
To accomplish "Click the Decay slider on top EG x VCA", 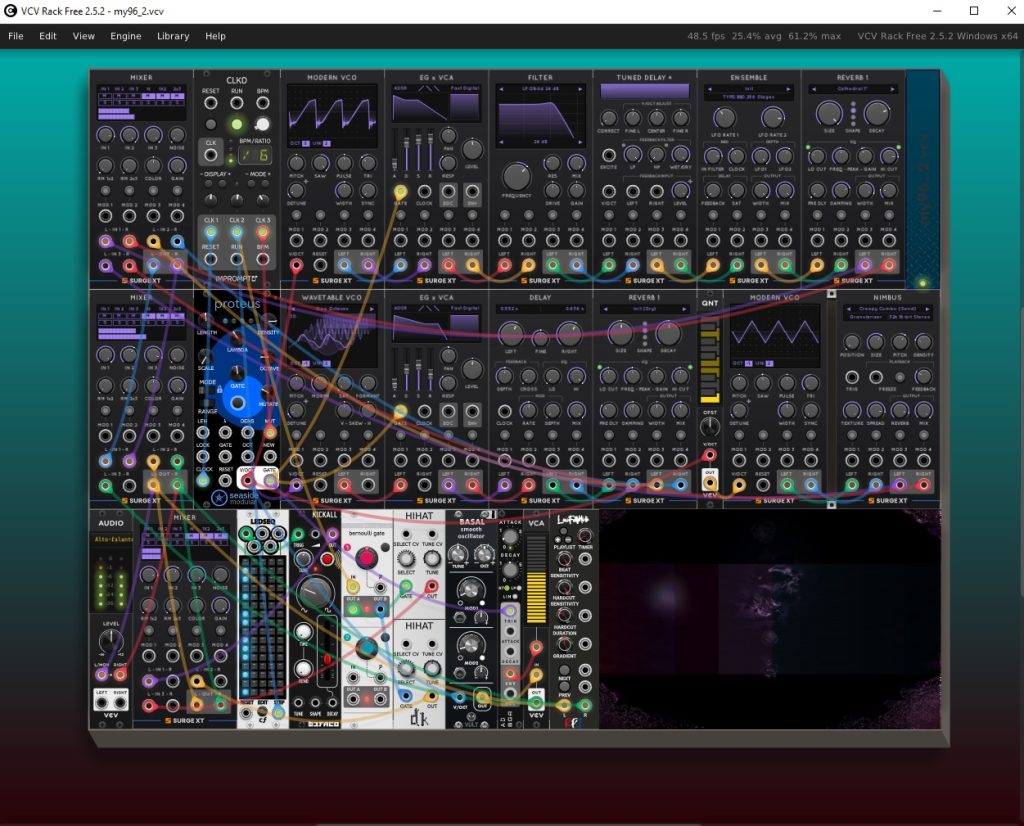I will 407,151.
